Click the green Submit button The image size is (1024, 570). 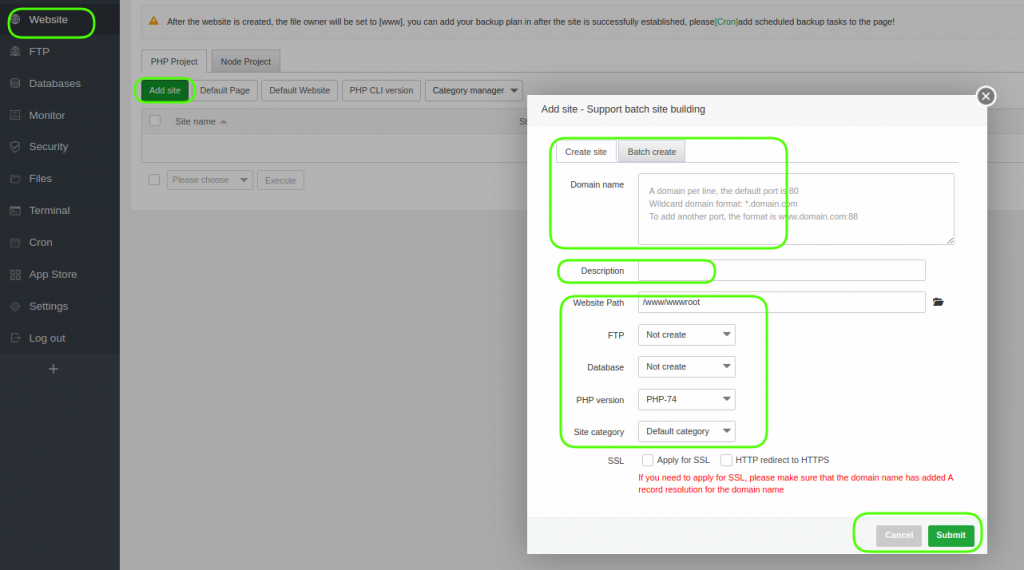pos(950,535)
